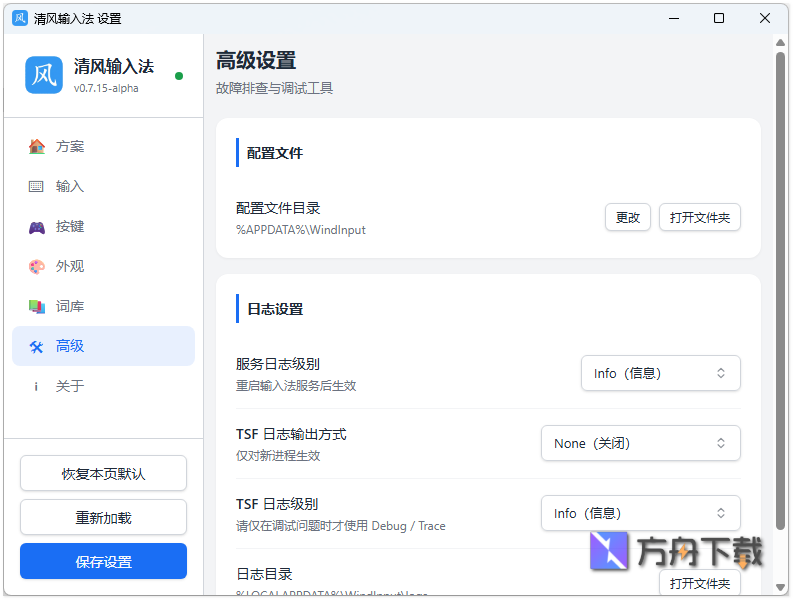Viewport: 793px width, 600px height.
Task: Click the 配置文件 section title
Action: coord(275,153)
